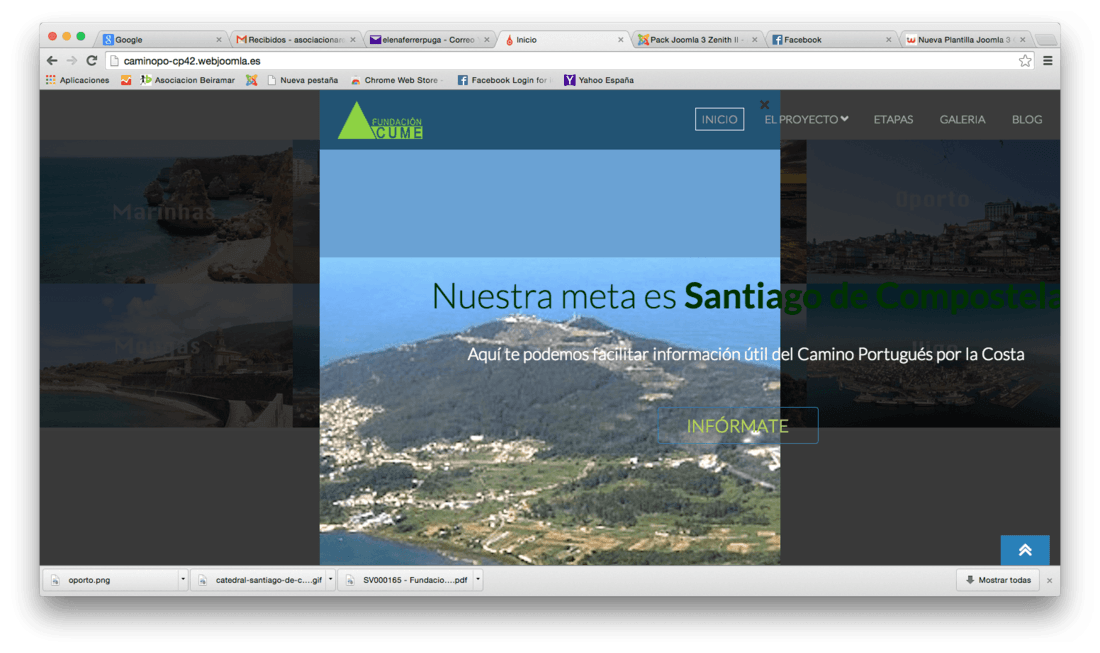Open the Chrome hamburger menu
This screenshot has width=1100, height=653.
pyautogui.click(x=1047, y=61)
